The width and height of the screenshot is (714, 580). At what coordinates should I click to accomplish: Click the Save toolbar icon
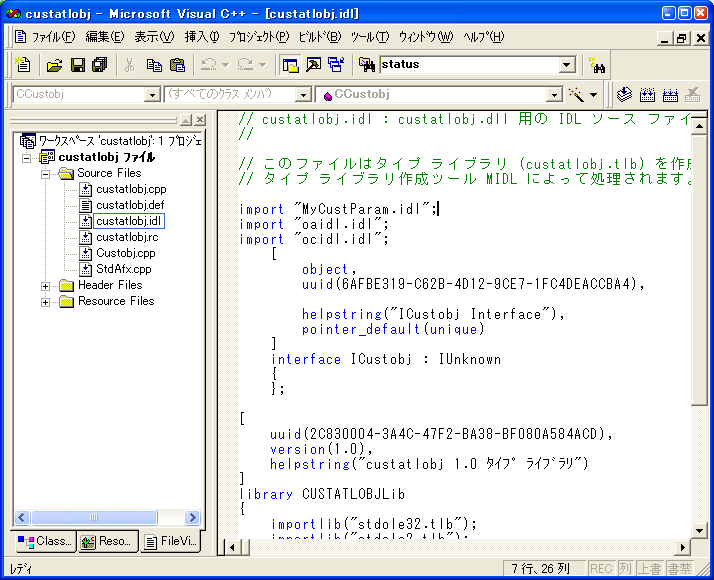tap(77, 65)
